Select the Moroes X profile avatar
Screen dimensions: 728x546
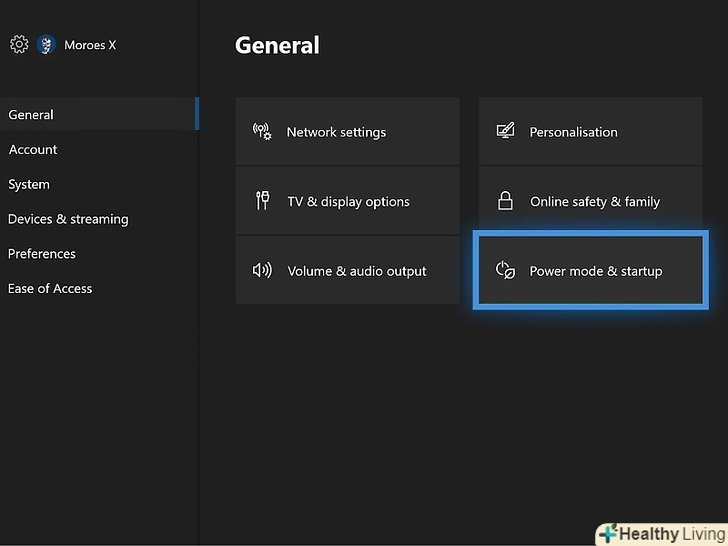pos(46,45)
